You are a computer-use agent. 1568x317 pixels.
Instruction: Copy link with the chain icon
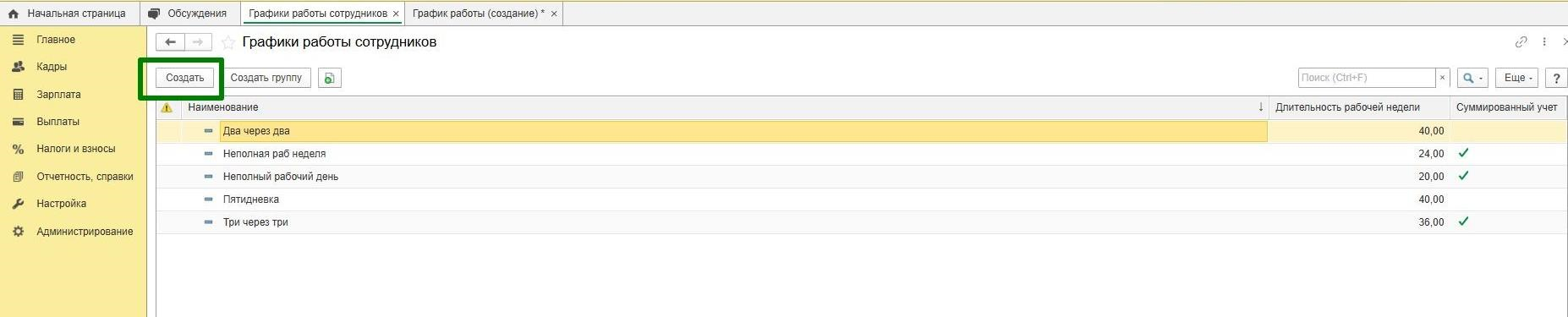[1521, 41]
